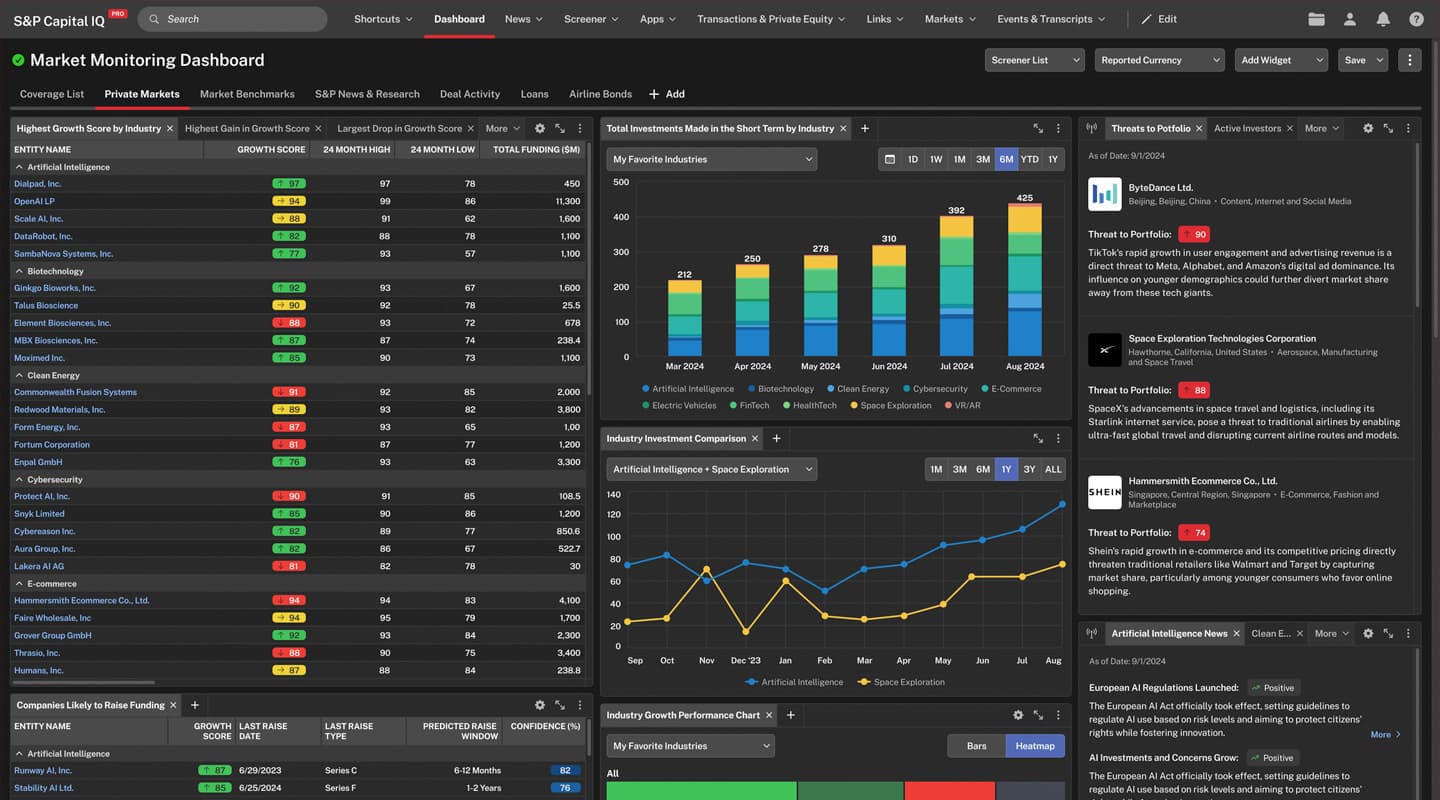
Task: Click the Search input field
Action: 240,19
